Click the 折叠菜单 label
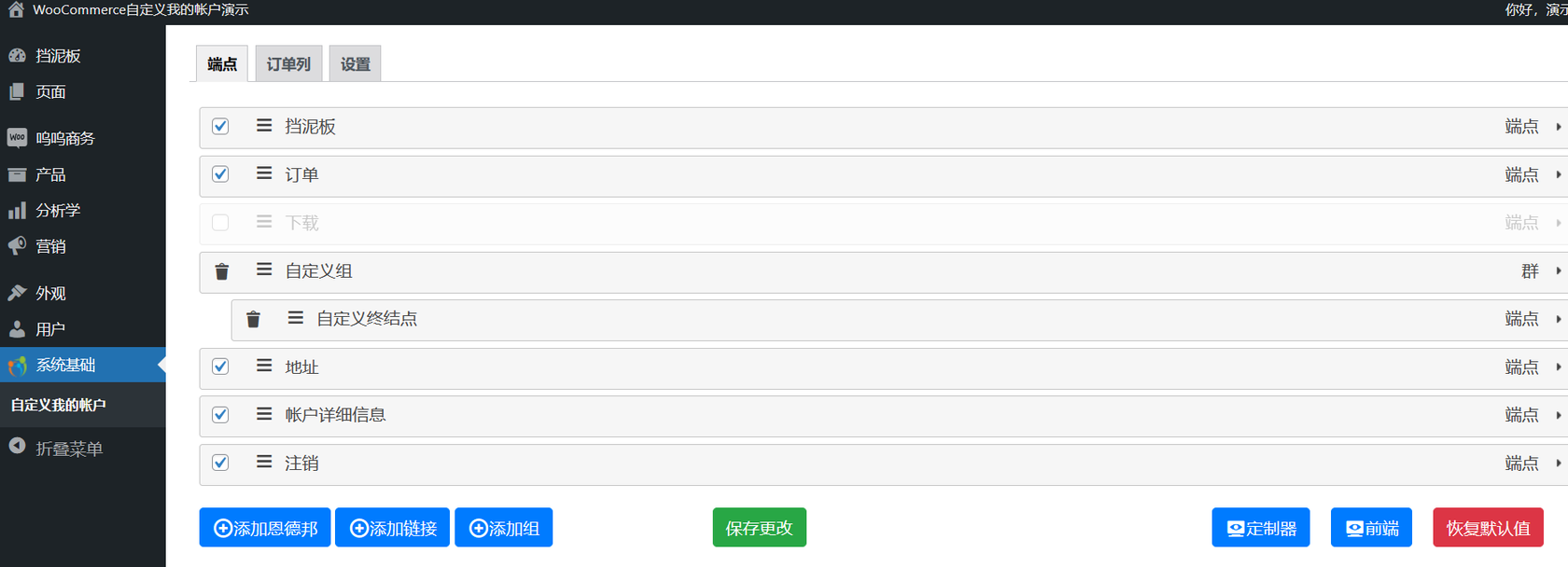1568x567 pixels. click(x=69, y=449)
